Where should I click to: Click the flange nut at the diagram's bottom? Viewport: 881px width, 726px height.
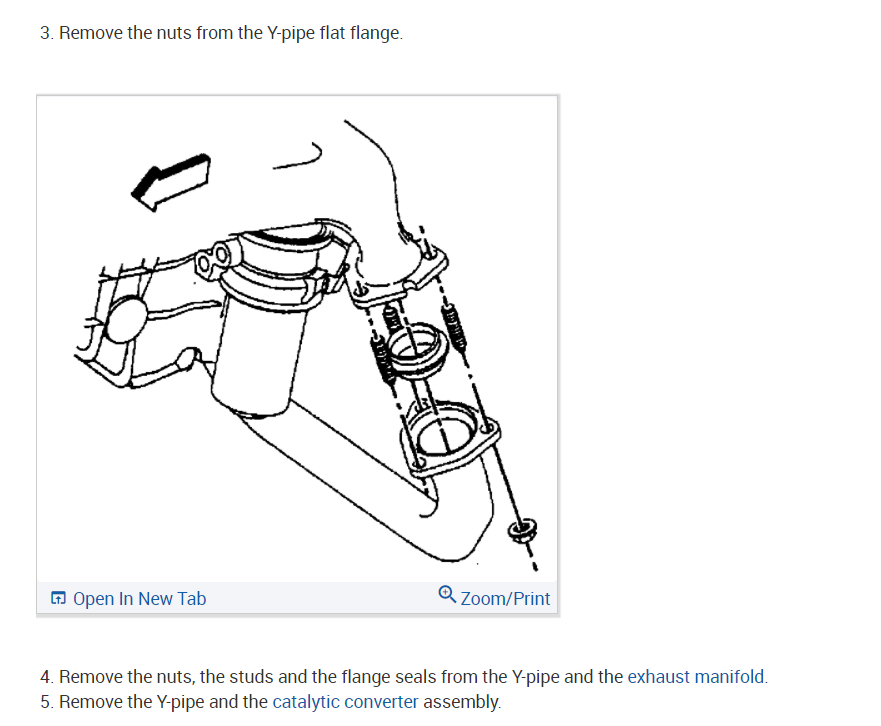click(523, 530)
